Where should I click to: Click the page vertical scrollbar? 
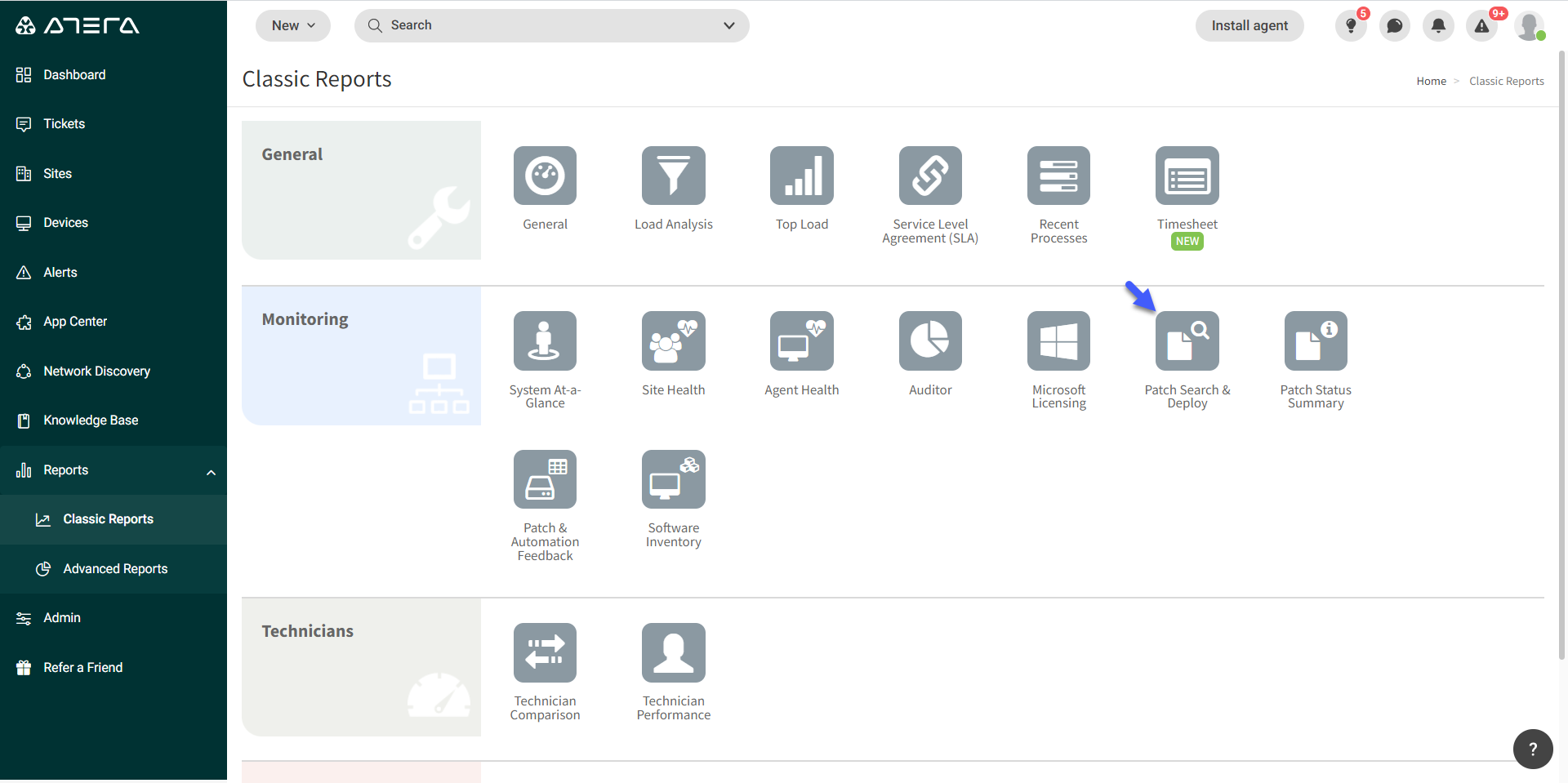(x=1561, y=355)
